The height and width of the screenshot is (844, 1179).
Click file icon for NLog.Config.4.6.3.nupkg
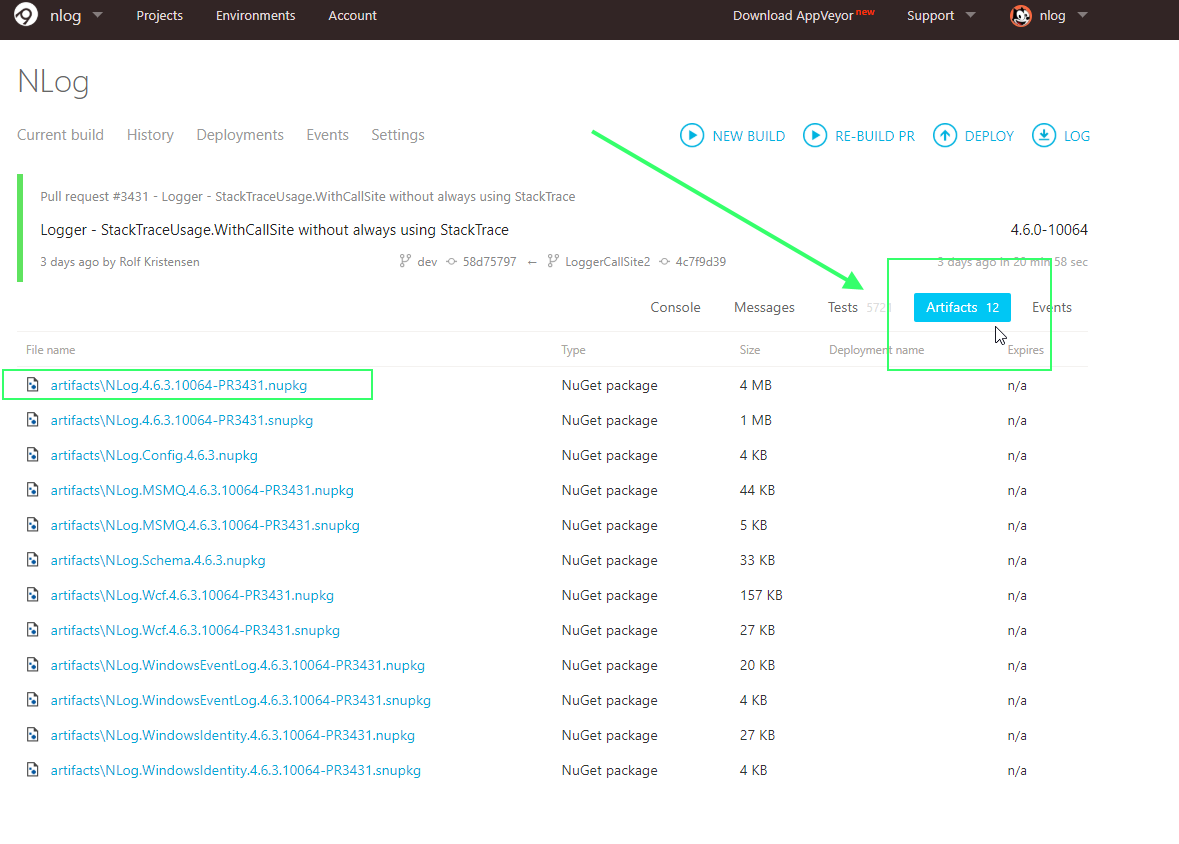32,454
